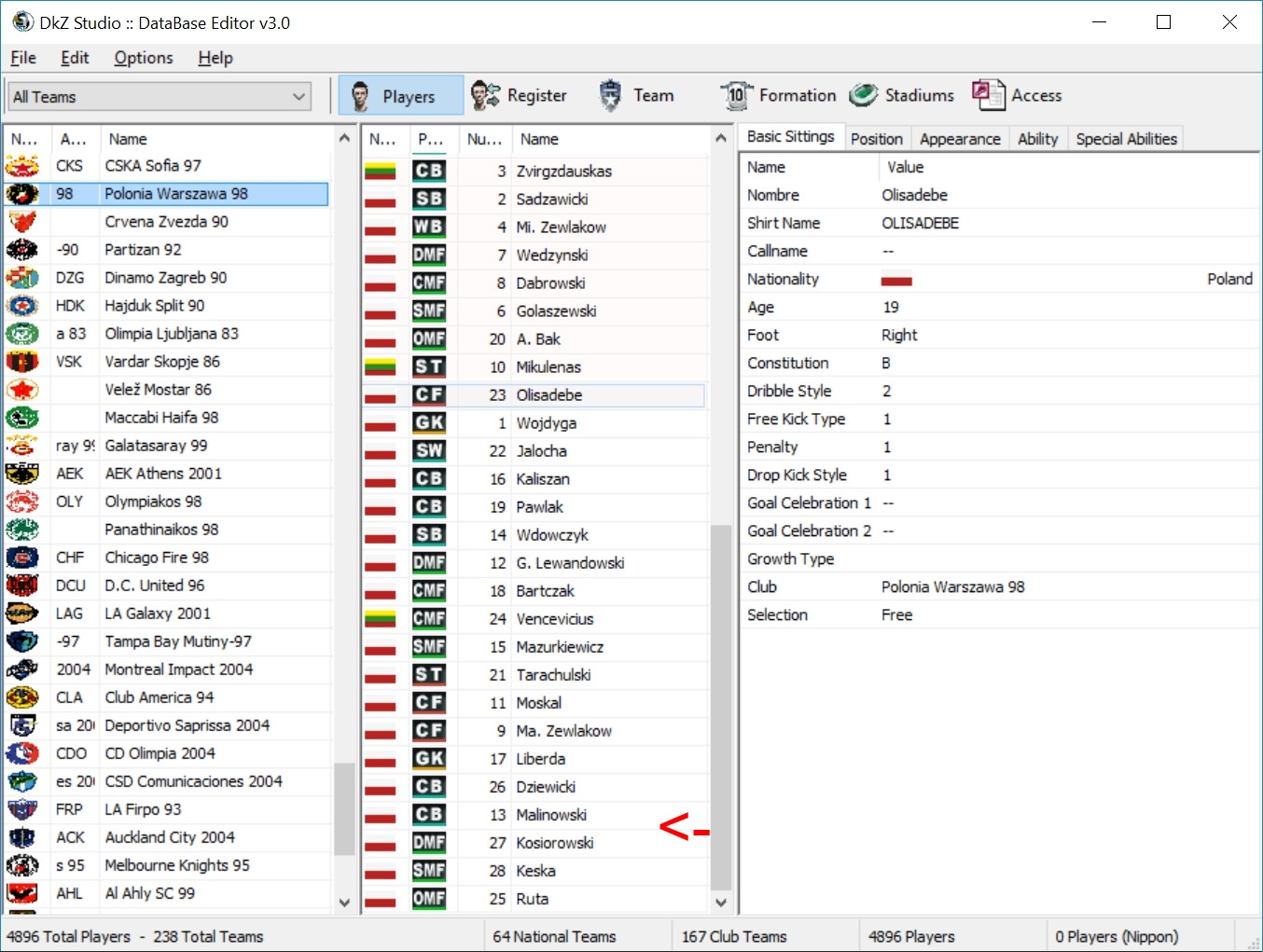Switch to the Appearance tab
Viewport: 1263px width, 952px height.
point(960,139)
